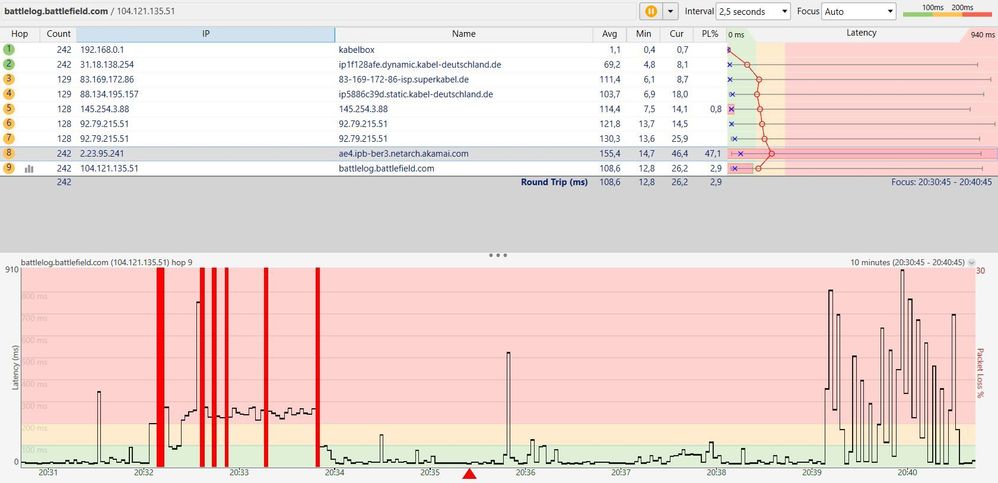
Task: Select the 83.169.172.86 IP cell
Action: (x=107, y=80)
